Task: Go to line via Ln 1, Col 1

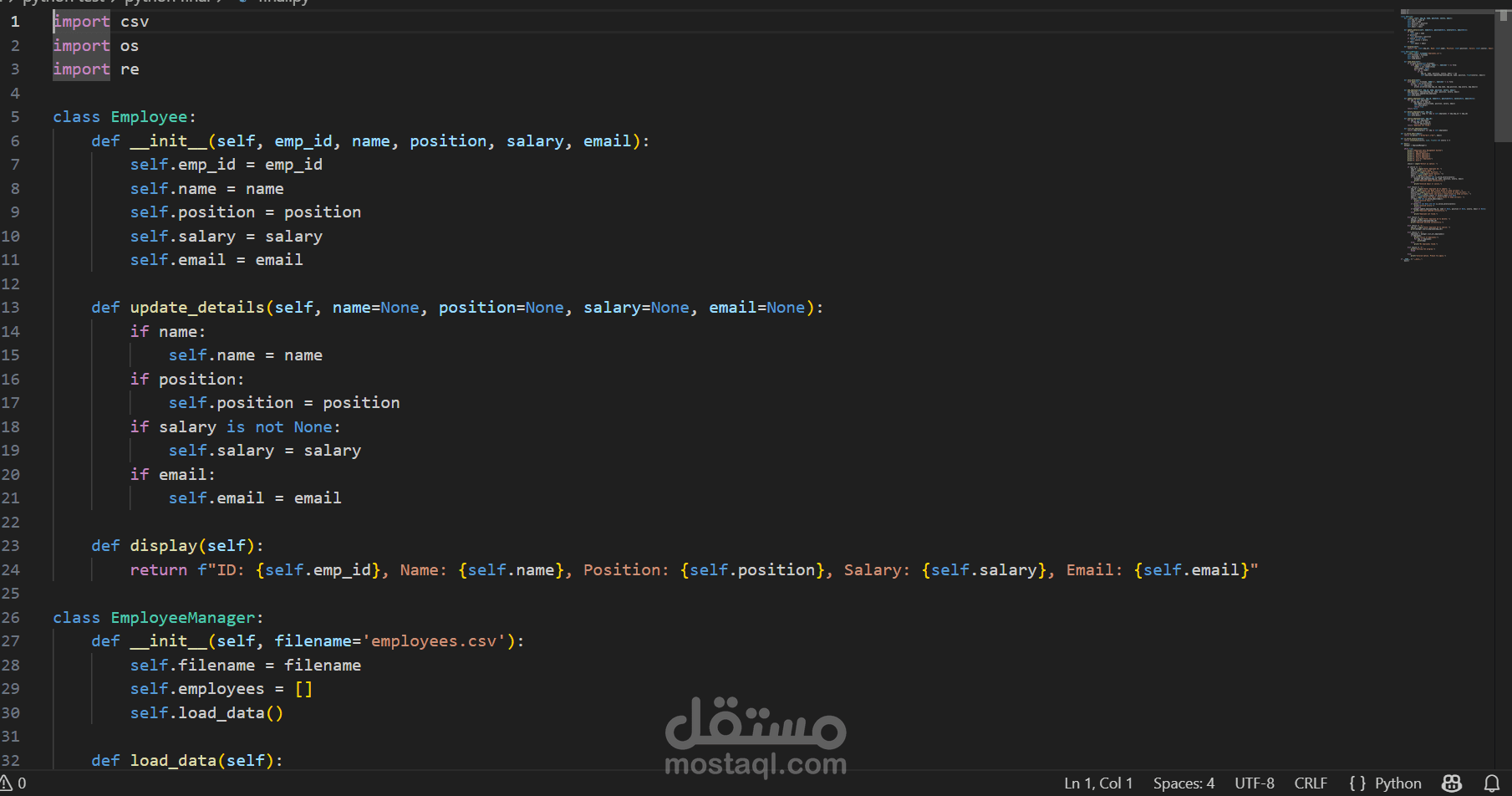Action: (1098, 783)
